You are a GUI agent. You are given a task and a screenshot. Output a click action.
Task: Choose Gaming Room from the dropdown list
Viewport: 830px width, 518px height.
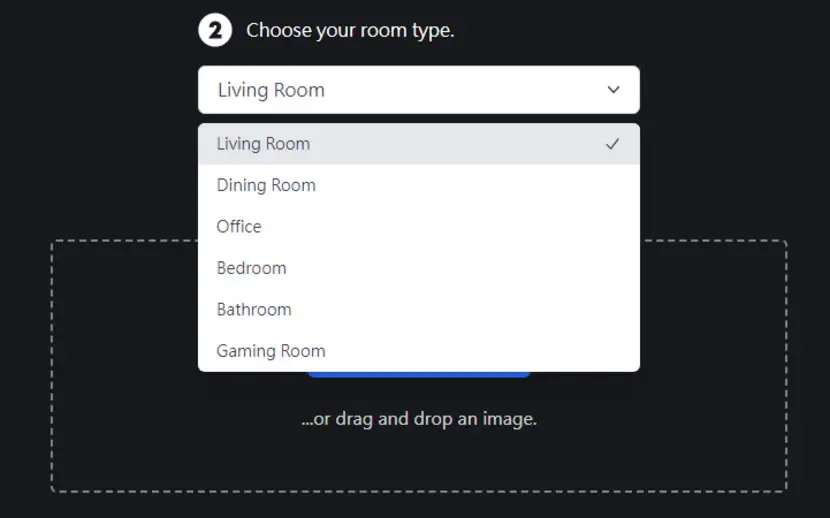click(x=419, y=351)
